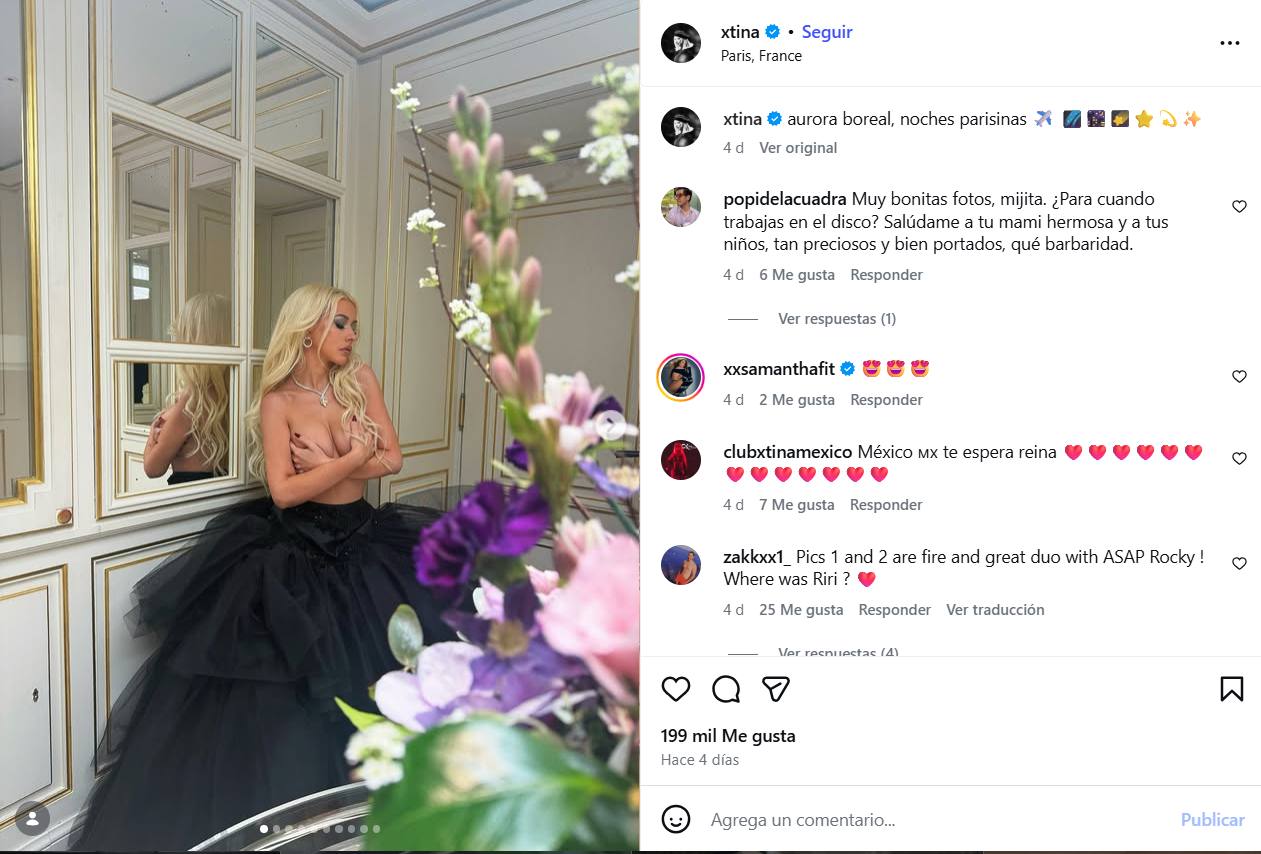
Task: Open the Paris, France location link
Action: coord(761,56)
